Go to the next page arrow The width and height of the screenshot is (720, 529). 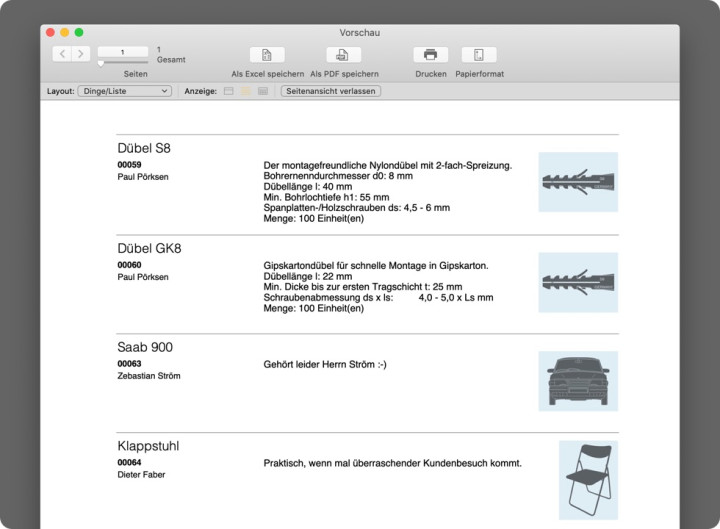81,53
